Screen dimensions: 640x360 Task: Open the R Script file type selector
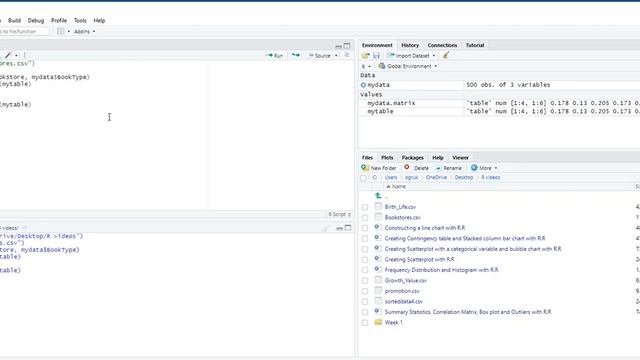coord(340,214)
